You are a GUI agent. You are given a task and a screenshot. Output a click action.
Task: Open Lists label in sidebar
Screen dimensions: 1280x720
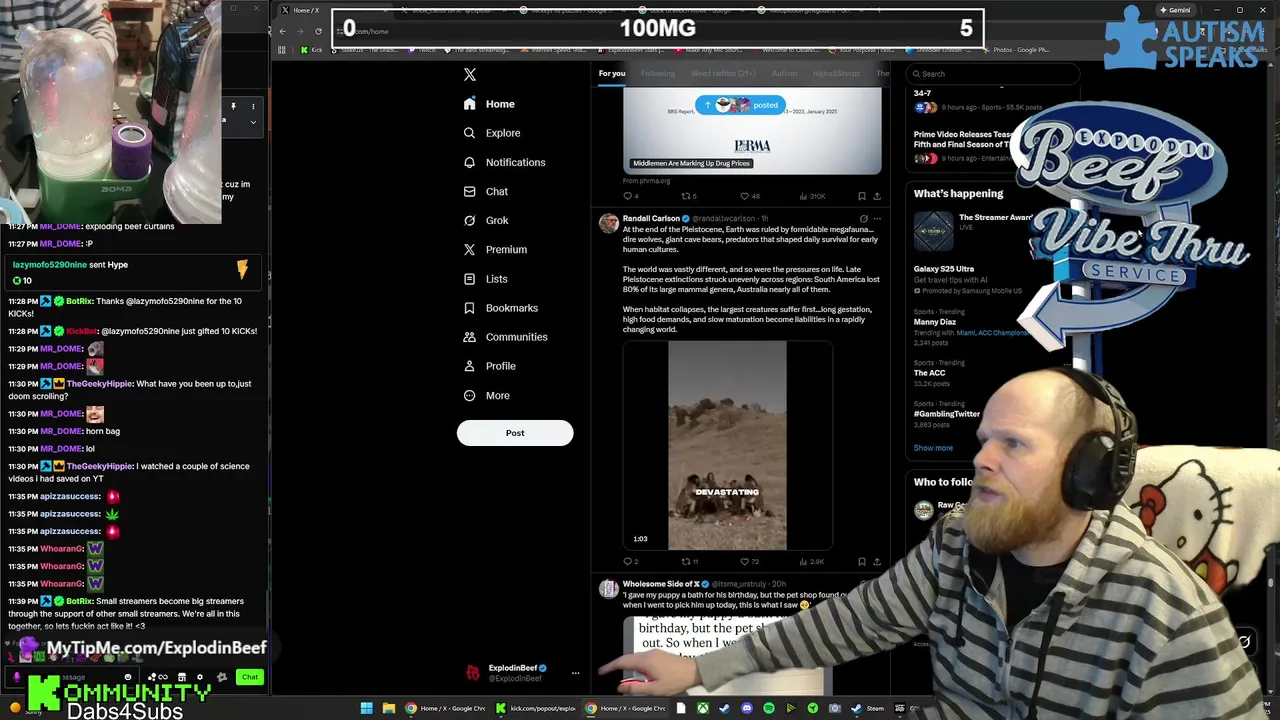tap(496, 279)
